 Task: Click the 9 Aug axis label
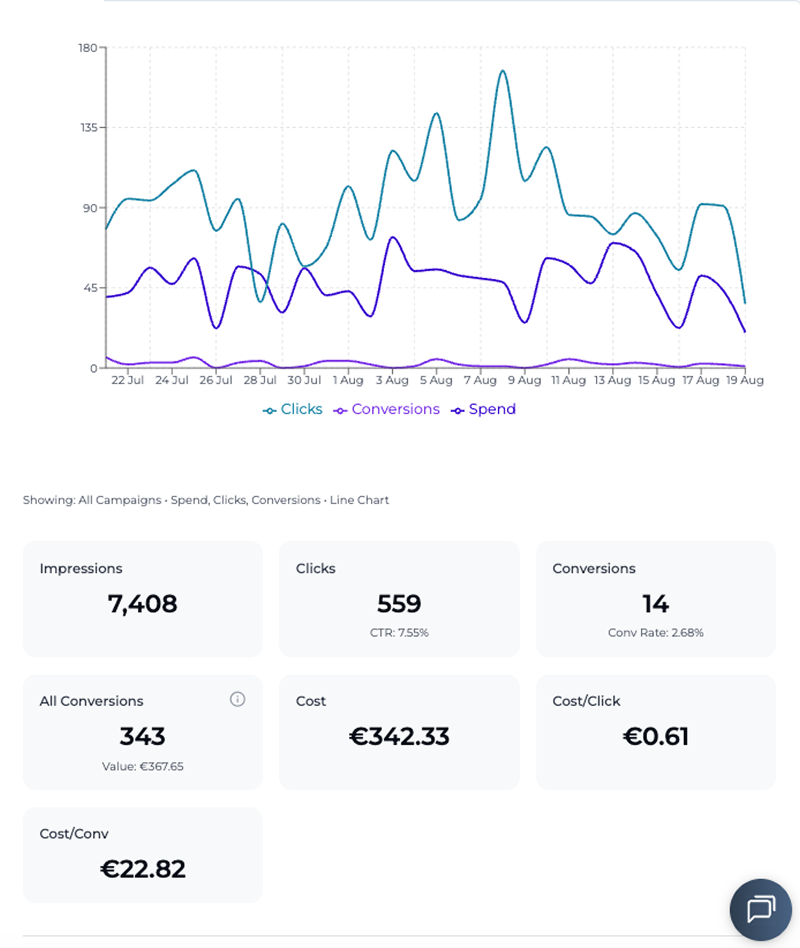pos(524,380)
